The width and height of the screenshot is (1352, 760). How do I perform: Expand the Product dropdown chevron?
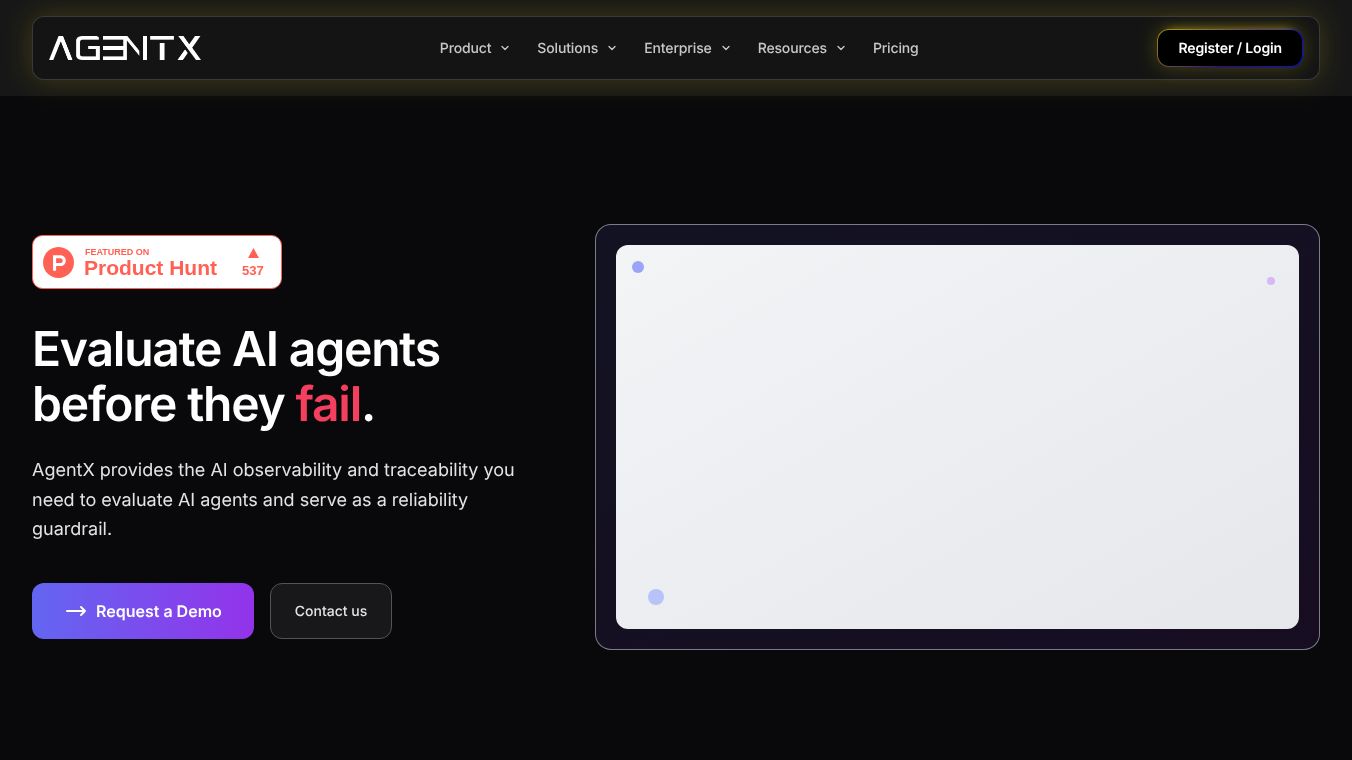point(505,48)
